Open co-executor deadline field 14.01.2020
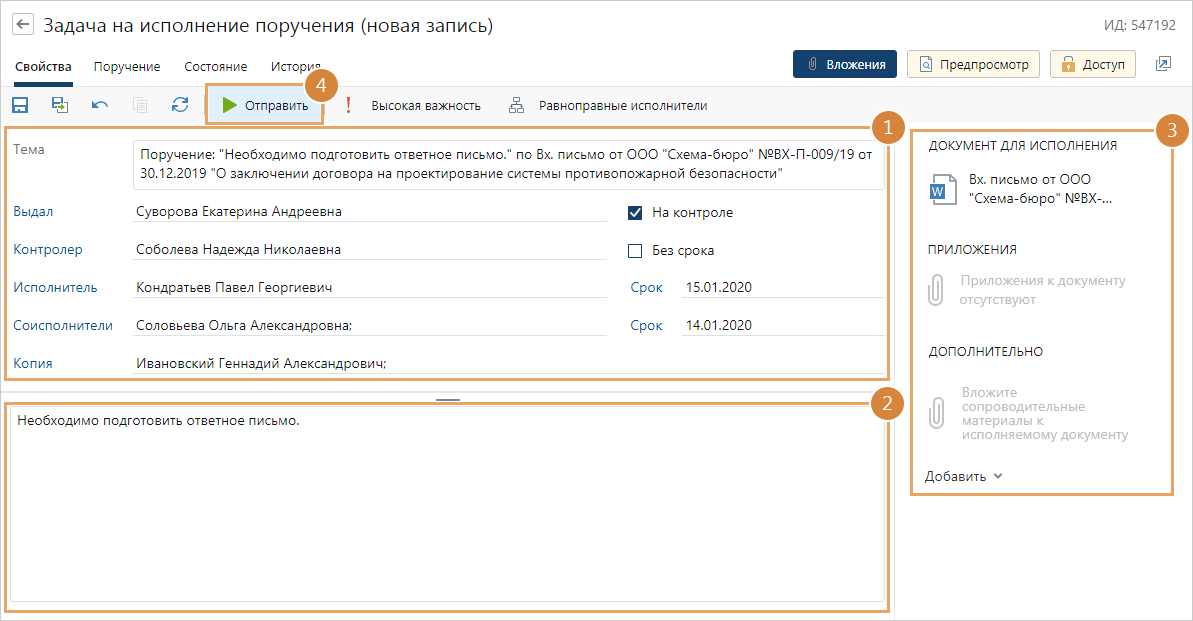 click(780, 325)
